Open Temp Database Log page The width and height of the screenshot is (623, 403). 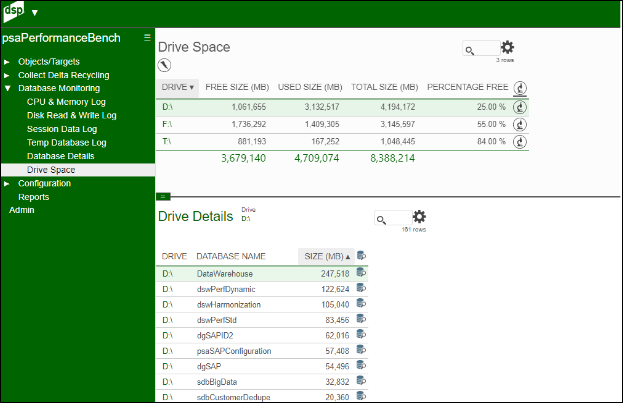[66, 142]
